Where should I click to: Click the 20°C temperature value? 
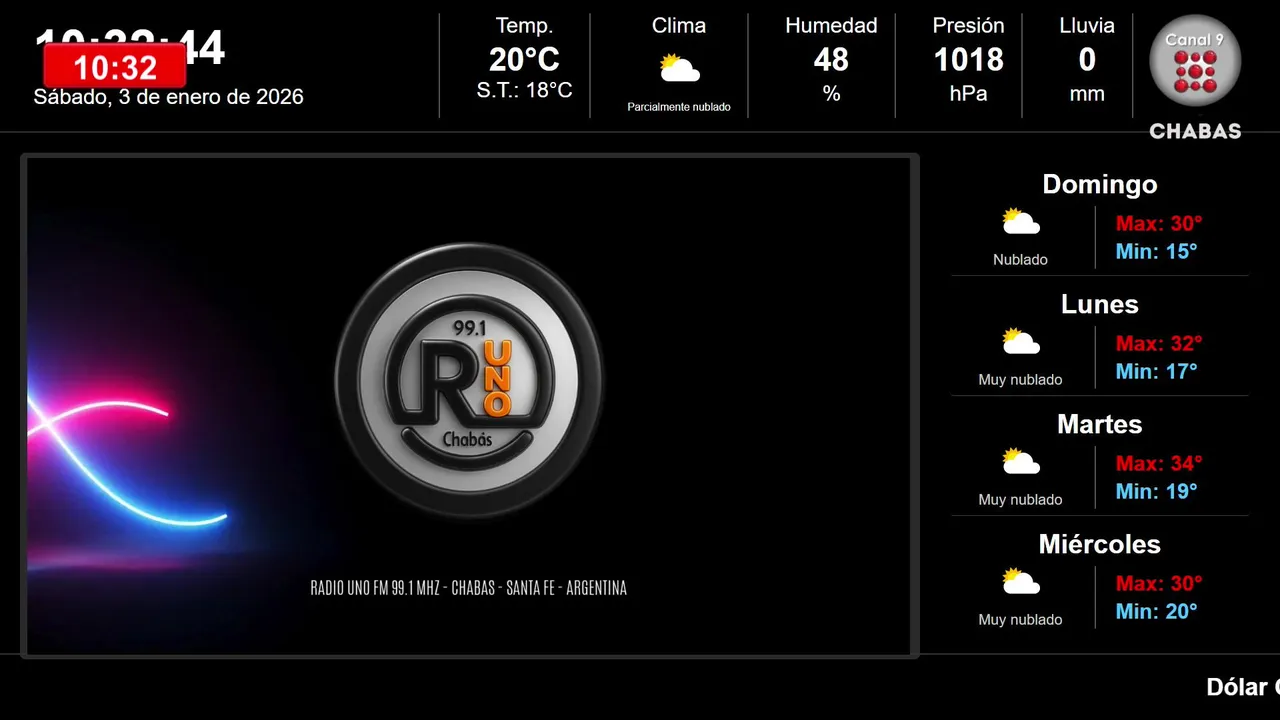[x=524, y=60]
